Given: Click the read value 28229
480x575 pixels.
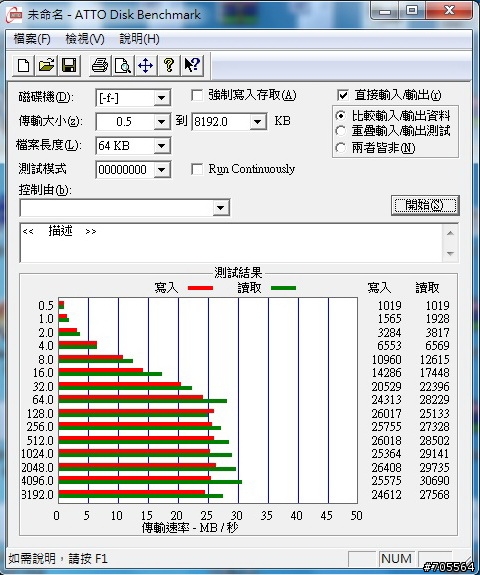Looking at the screenshot, I should [x=435, y=400].
